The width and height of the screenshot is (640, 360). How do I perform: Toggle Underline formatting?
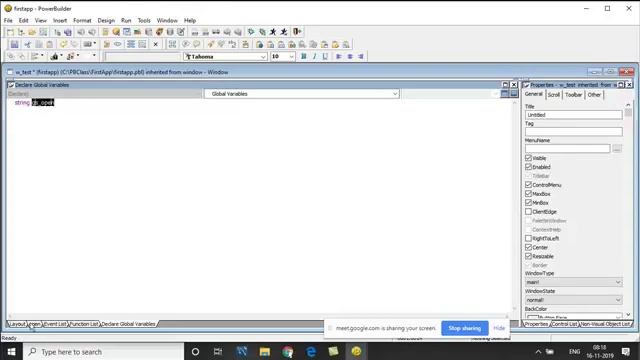click(x=325, y=56)
